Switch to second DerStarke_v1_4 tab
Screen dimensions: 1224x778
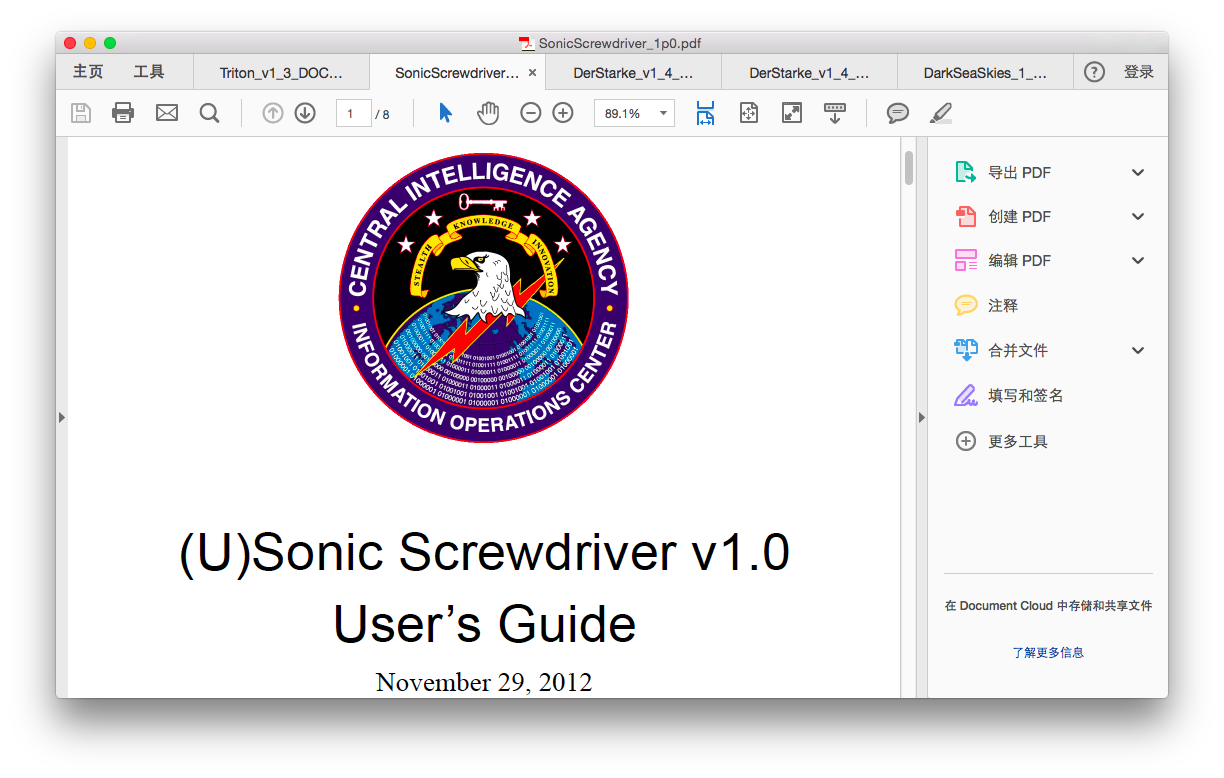(809, 72)
